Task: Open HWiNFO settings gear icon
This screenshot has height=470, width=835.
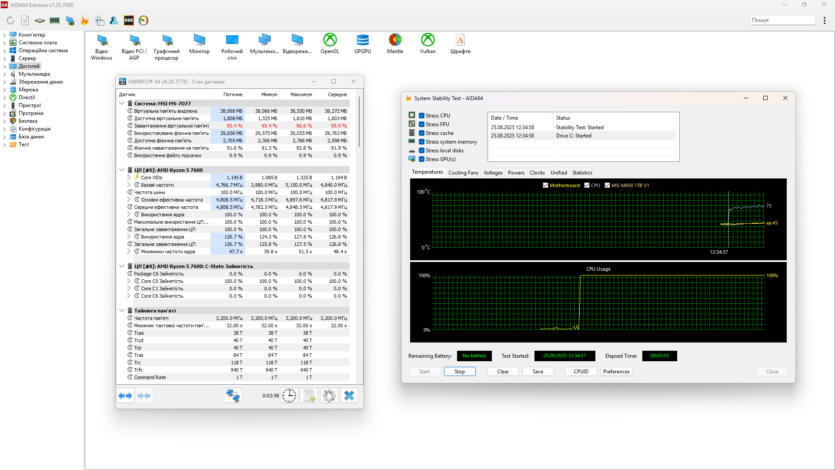Action: [329, 395]
